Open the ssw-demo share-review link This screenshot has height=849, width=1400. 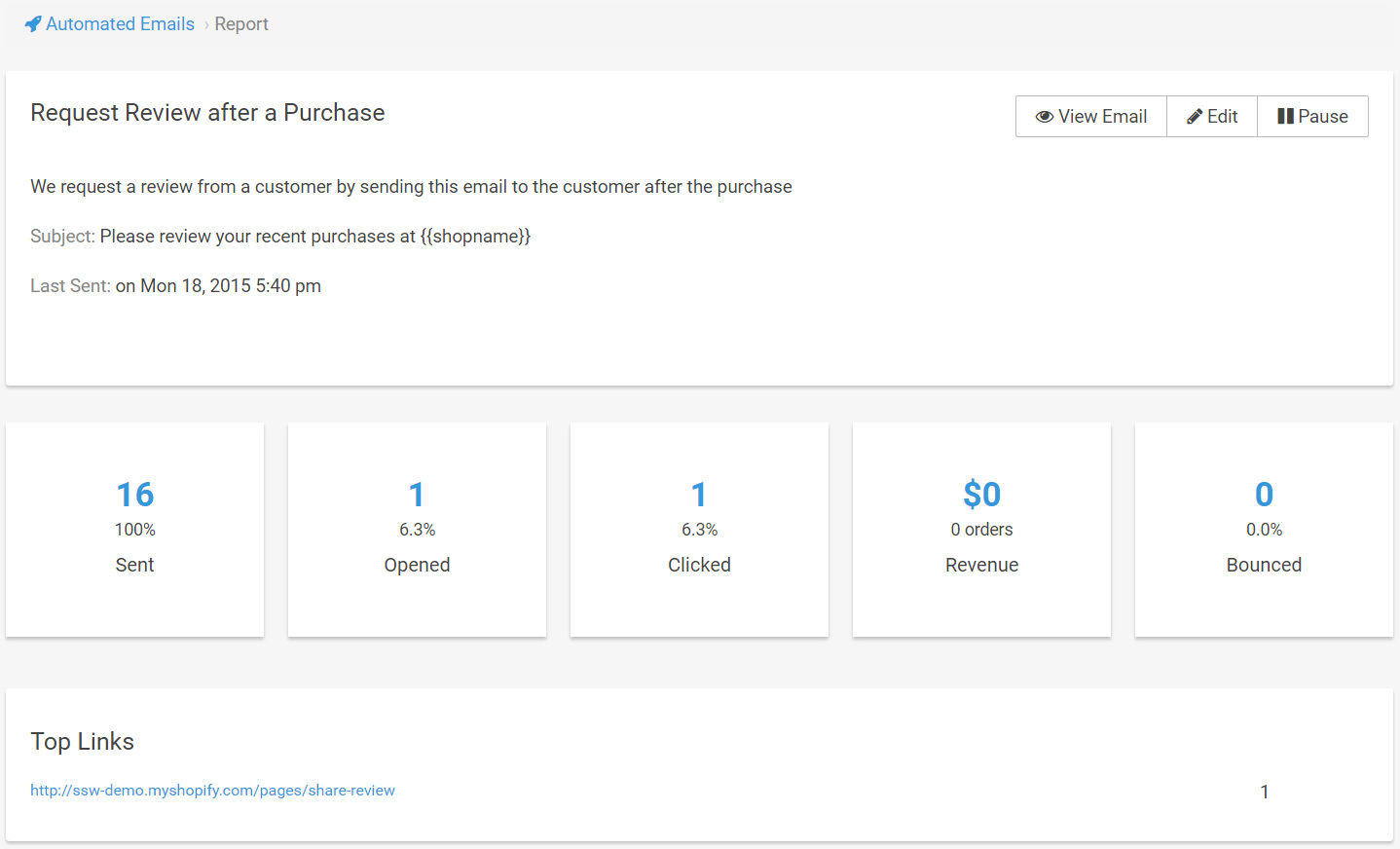pos(212,791)
